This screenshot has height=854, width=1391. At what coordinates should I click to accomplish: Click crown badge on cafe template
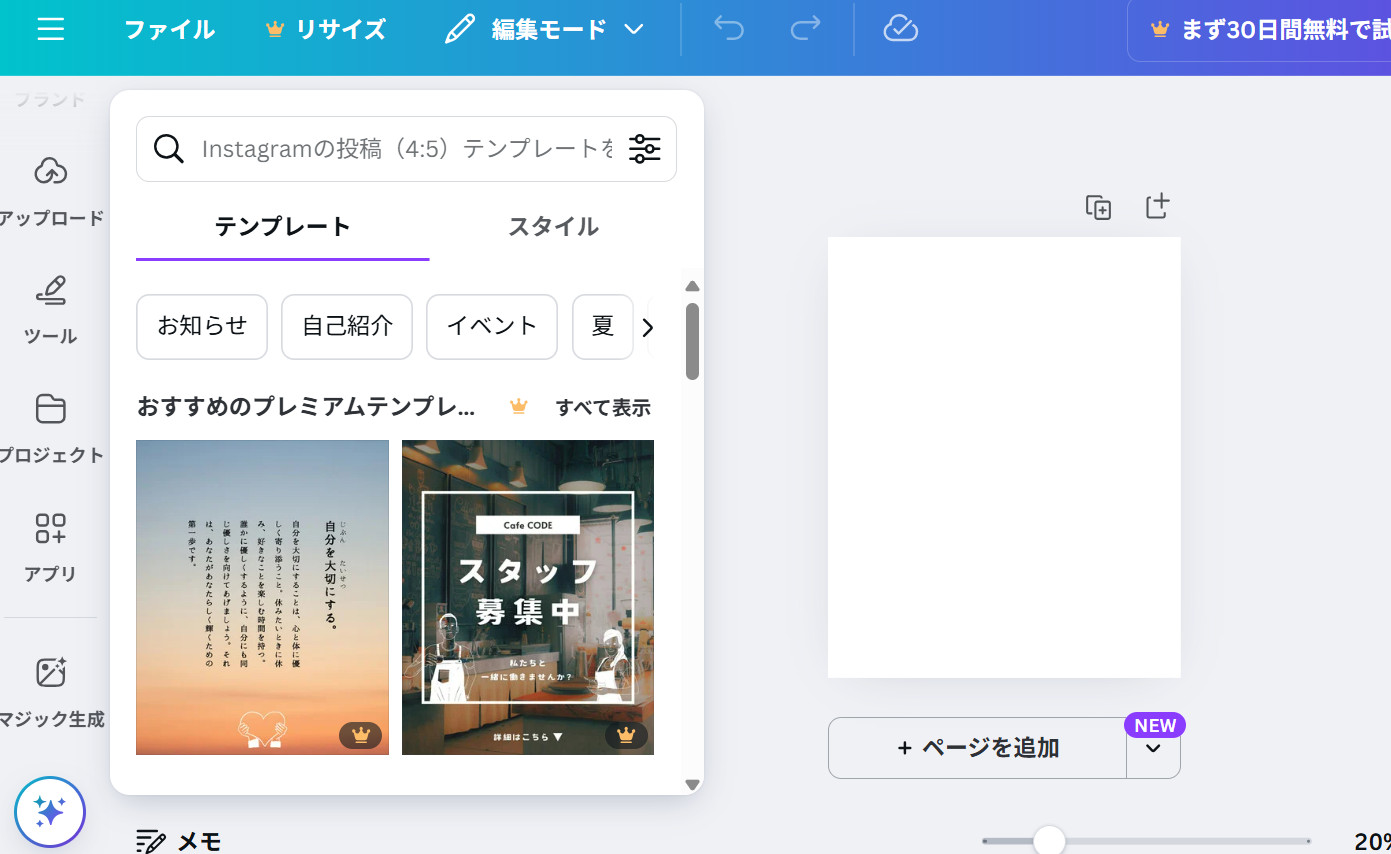[627, 735]
